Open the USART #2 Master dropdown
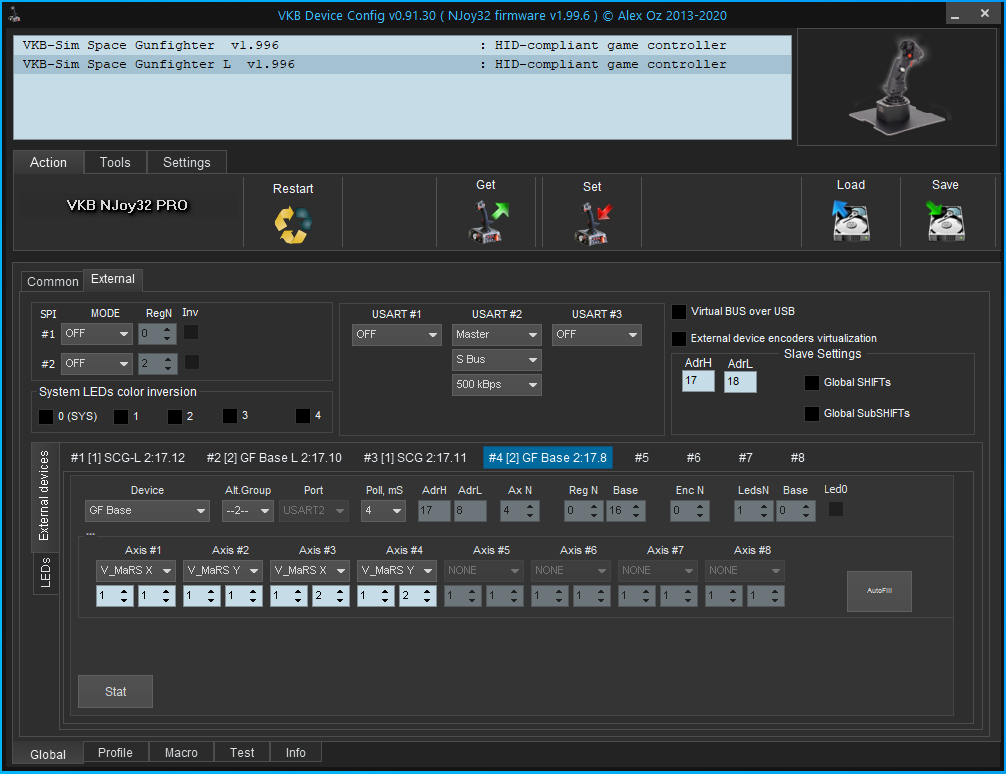 tap(496, 335)
